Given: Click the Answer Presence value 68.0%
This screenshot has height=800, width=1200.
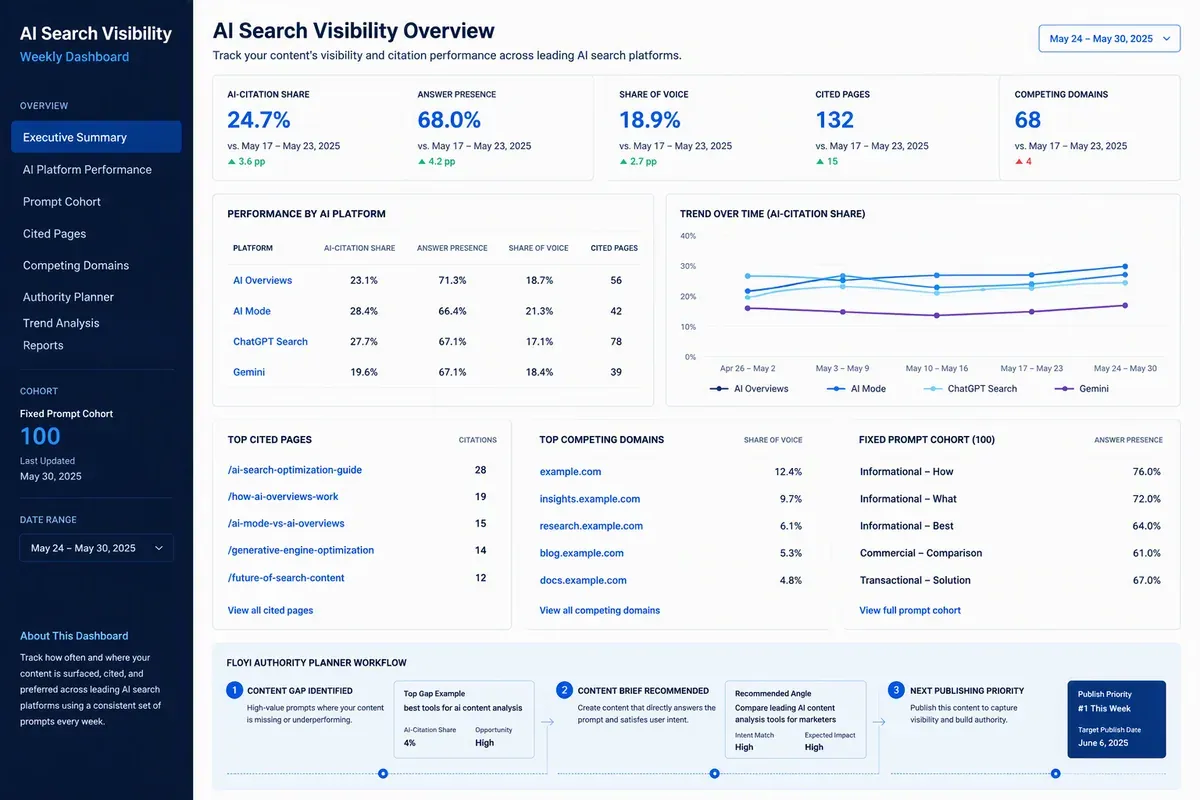Looking at the screenshot, I should 449,120.
